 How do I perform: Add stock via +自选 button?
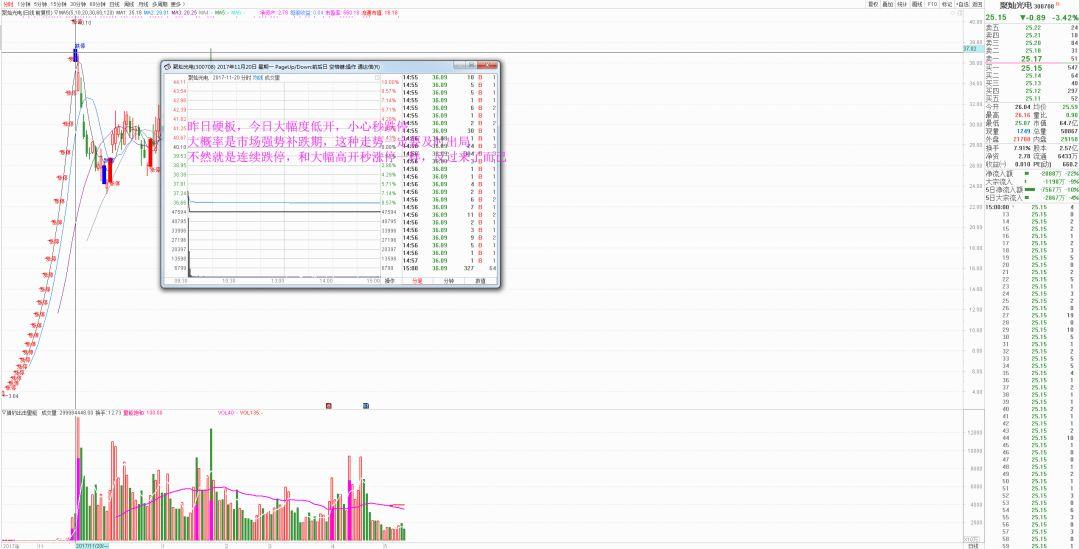tap(962, 4)
